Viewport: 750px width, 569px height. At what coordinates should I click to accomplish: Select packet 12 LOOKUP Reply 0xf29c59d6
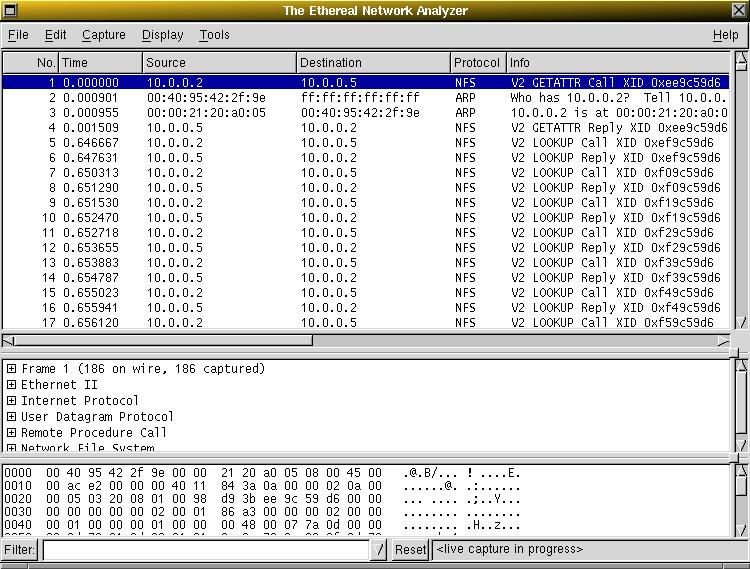[366, 248]
